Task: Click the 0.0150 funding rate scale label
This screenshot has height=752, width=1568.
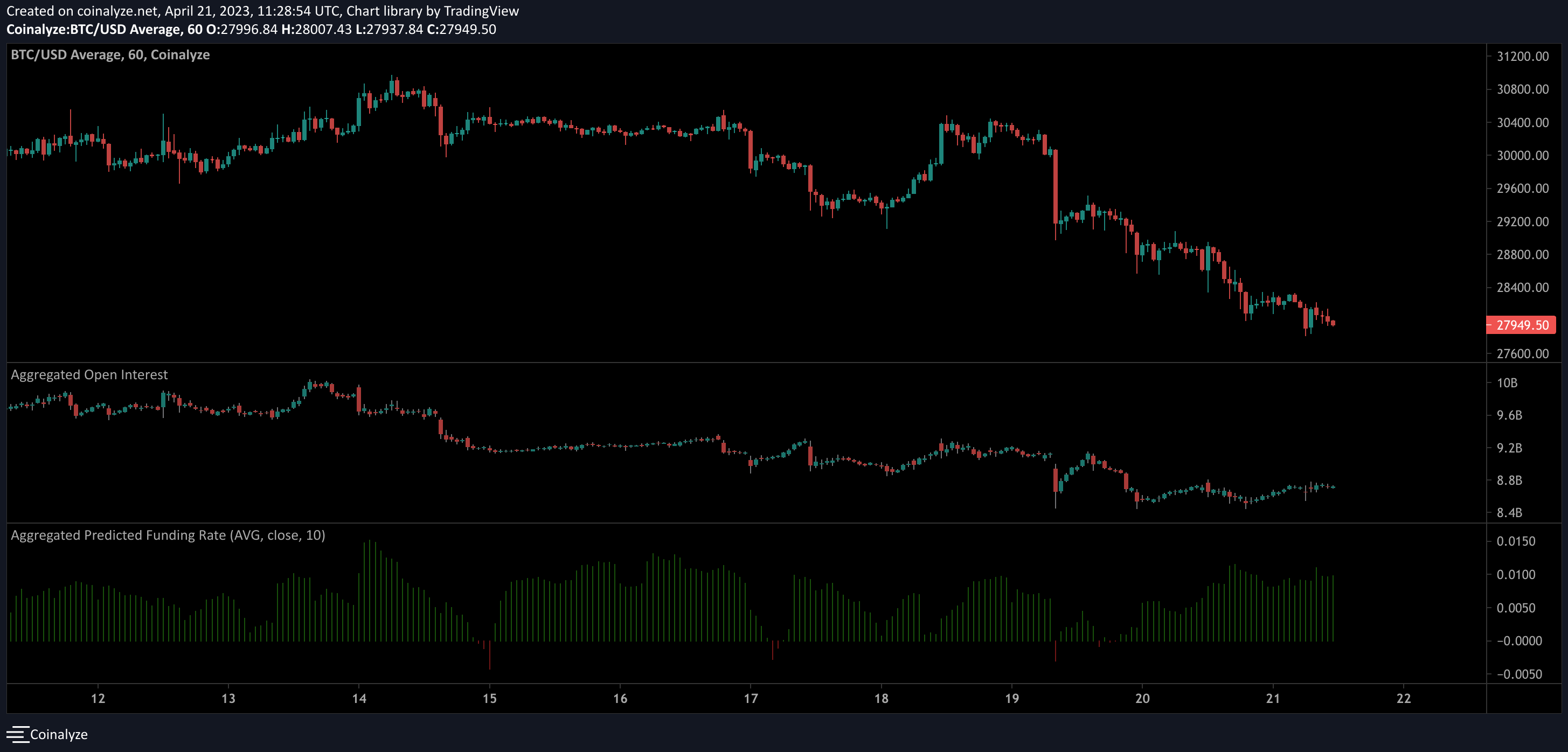Action: pyautogui.click(x=1516, y=541)
